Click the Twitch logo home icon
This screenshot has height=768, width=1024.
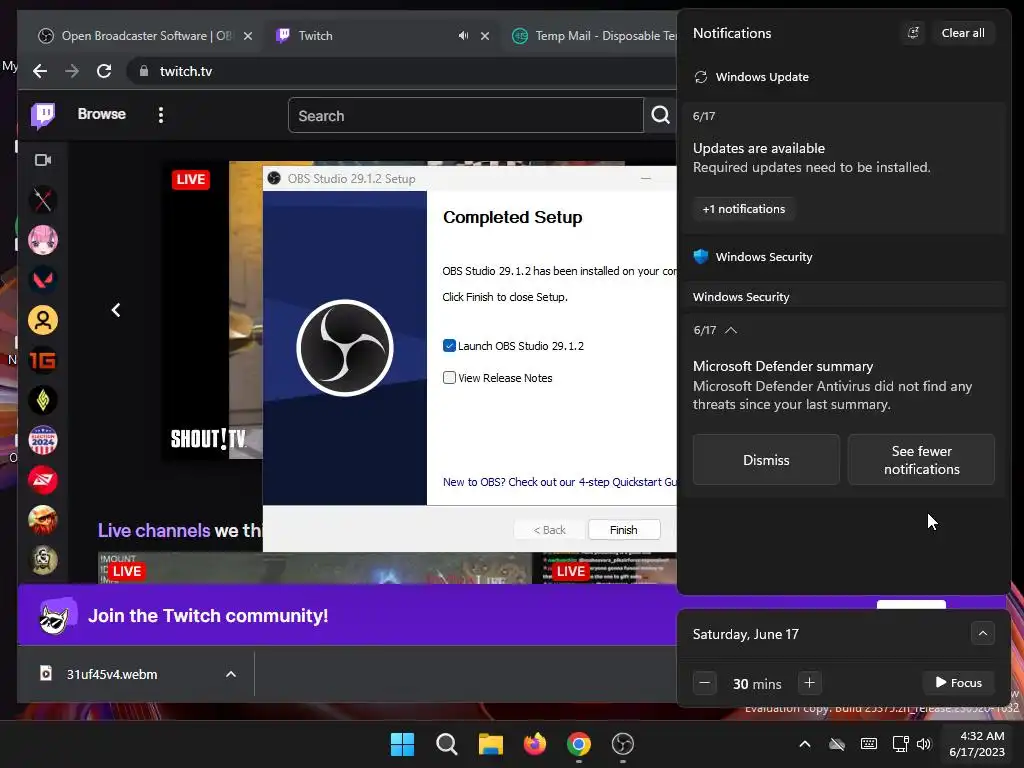43,116
